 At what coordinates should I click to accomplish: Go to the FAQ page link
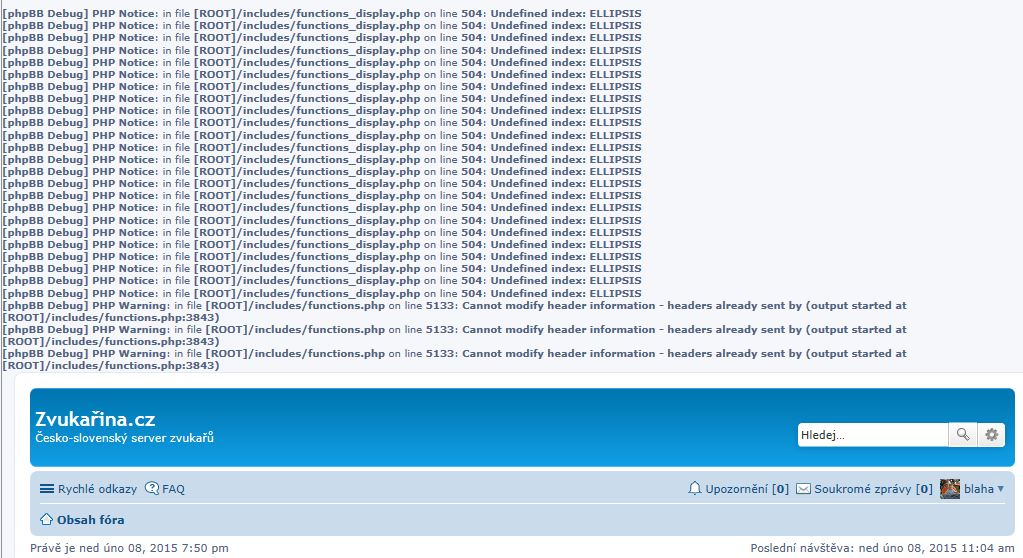click(x=174, y=489)
